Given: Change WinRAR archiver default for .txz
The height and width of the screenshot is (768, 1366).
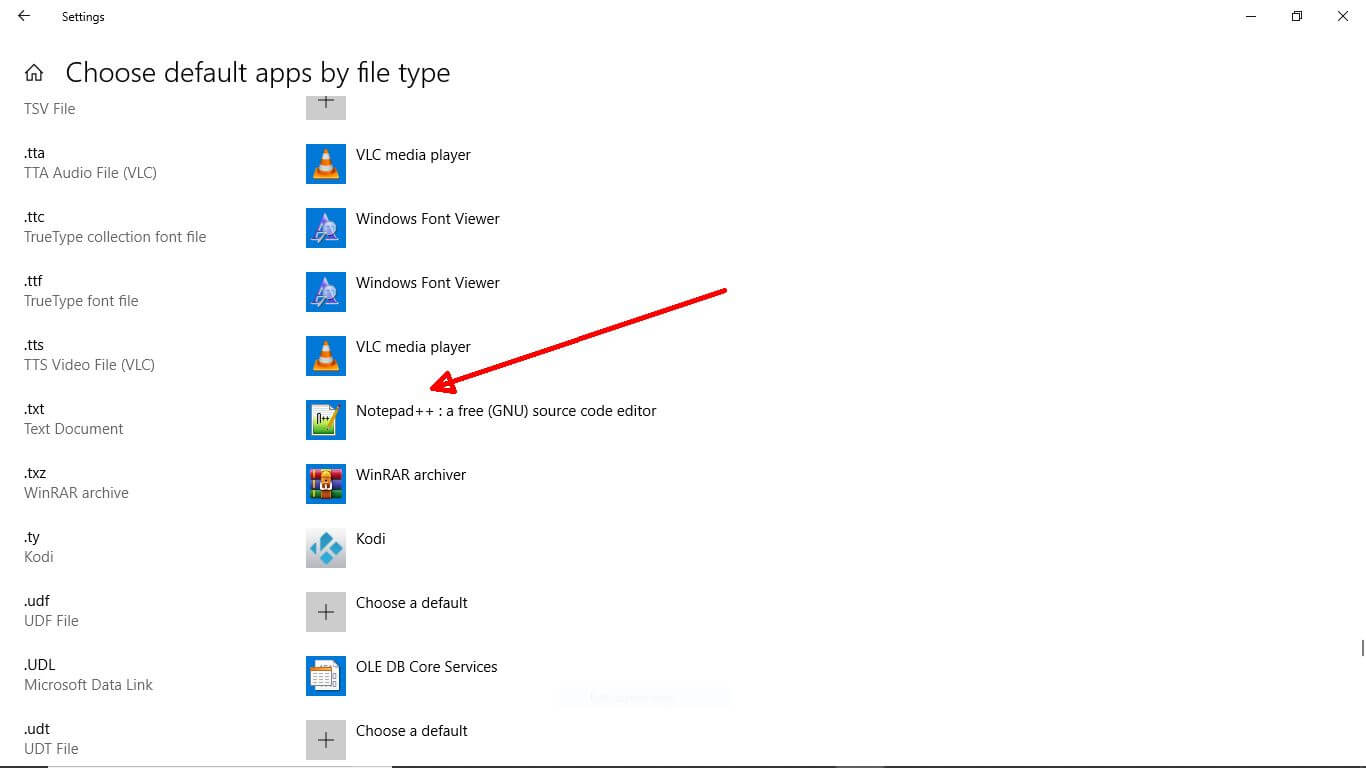Looking at the screenshot, I should pos(411,475).
